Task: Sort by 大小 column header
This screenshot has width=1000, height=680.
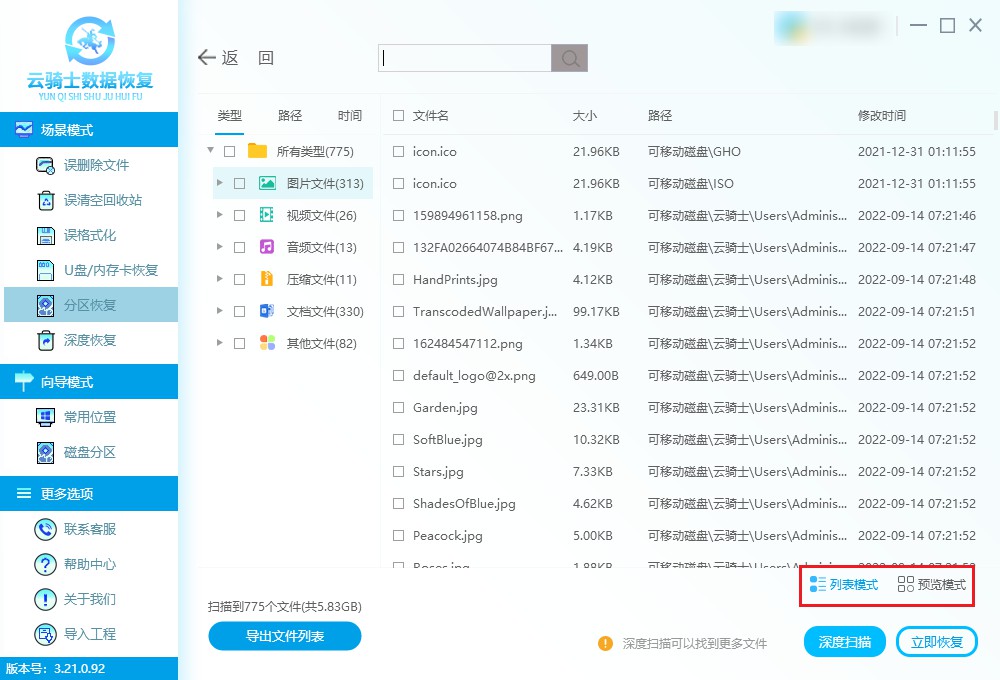Action: [x=585, y=115]
